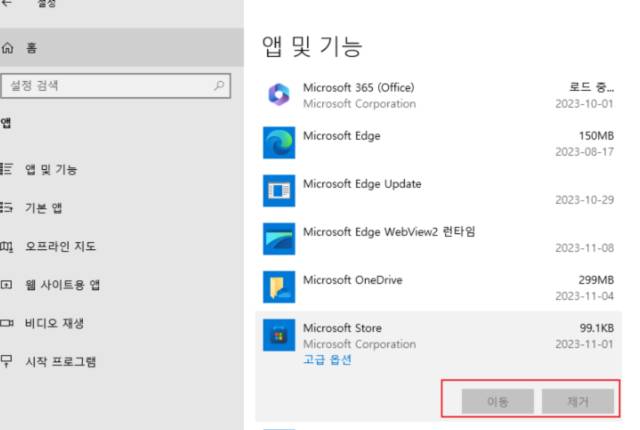
Task: Select the Microsoft Edge WebView2 런타임 name text
Action: (x=389, y=232)
